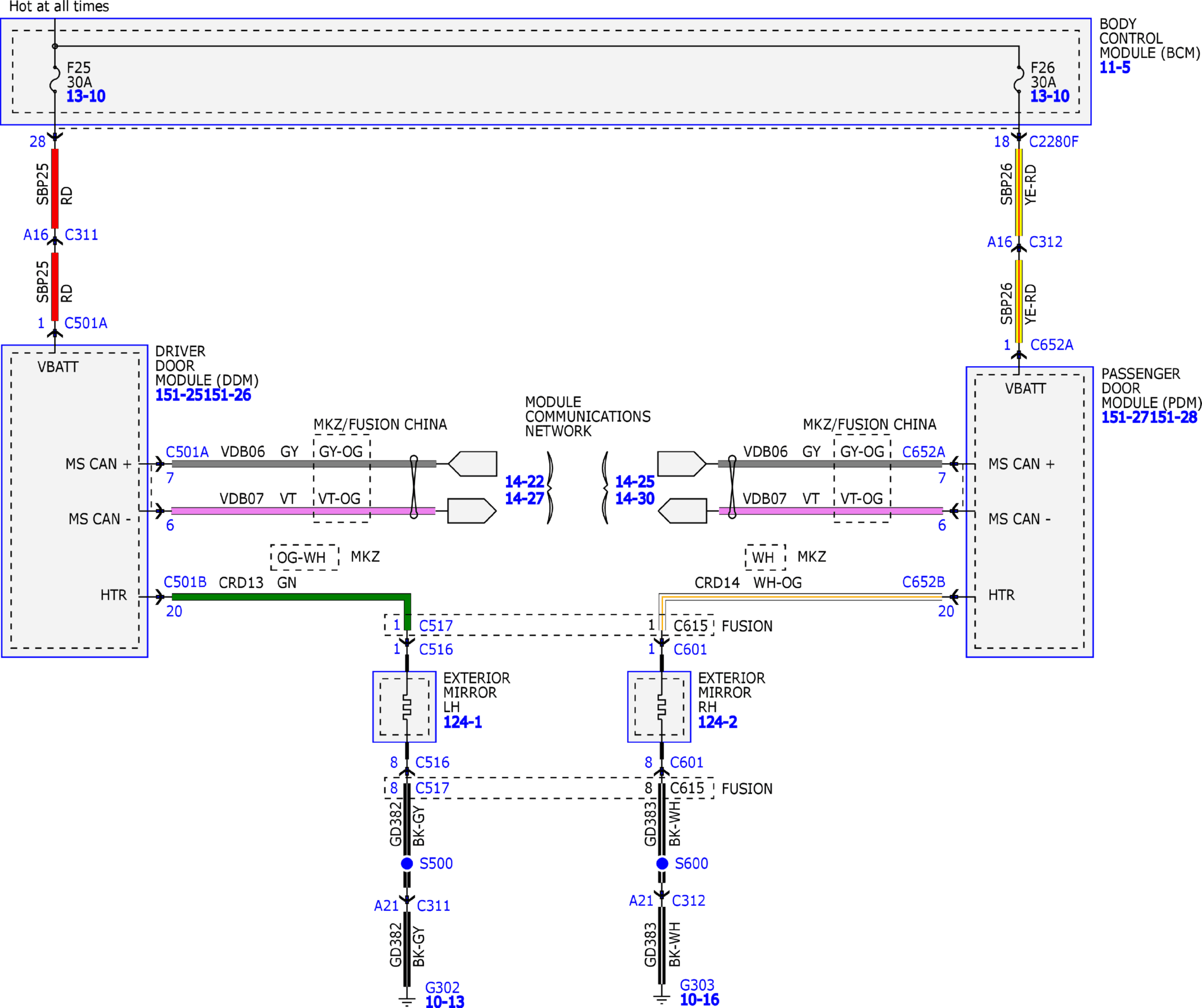Select connector C516 at pin 8
The image size is (1202, 1008).
pyautogui.click(x=432, y=763)
